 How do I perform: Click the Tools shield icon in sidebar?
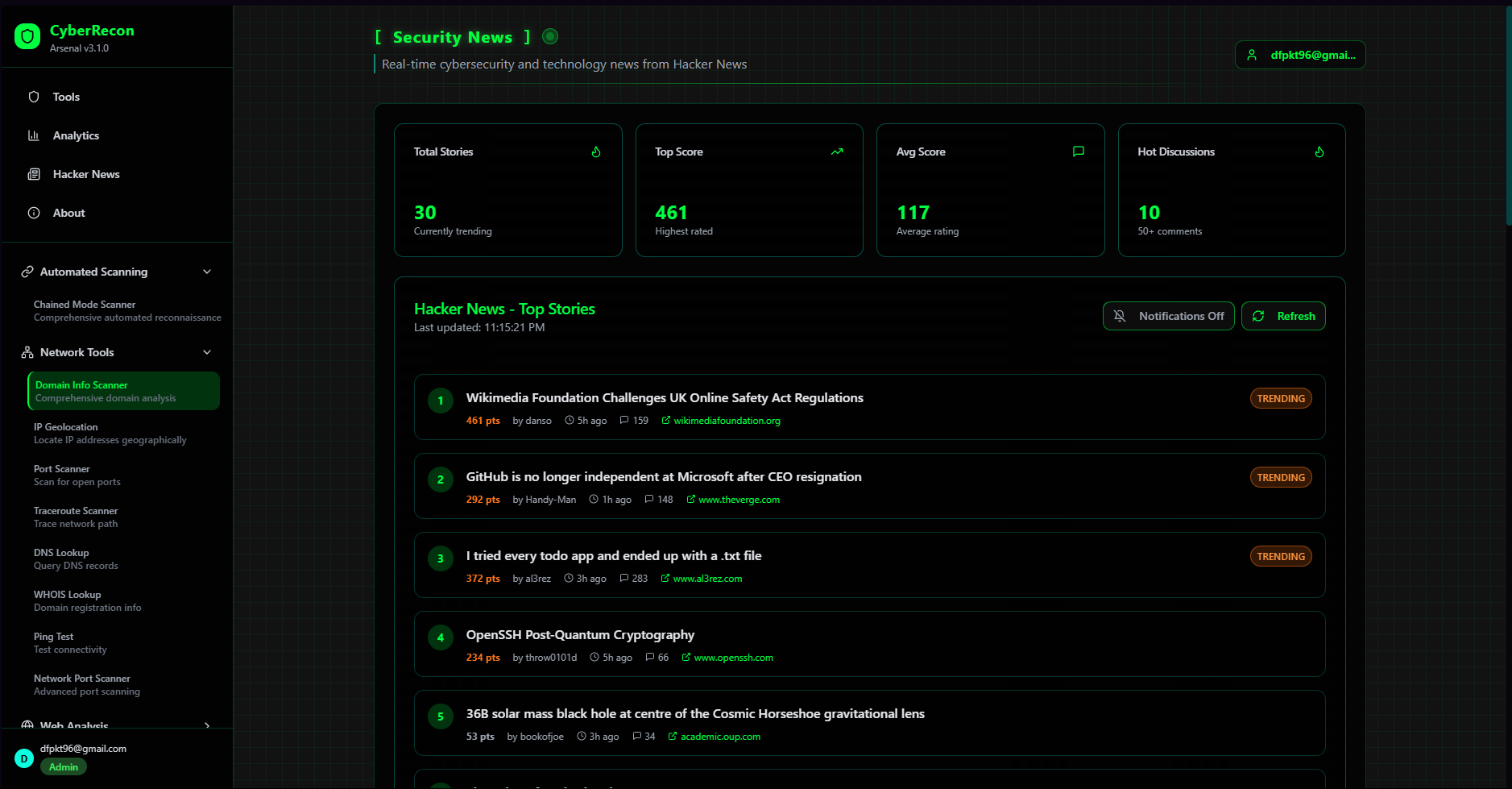34,97
